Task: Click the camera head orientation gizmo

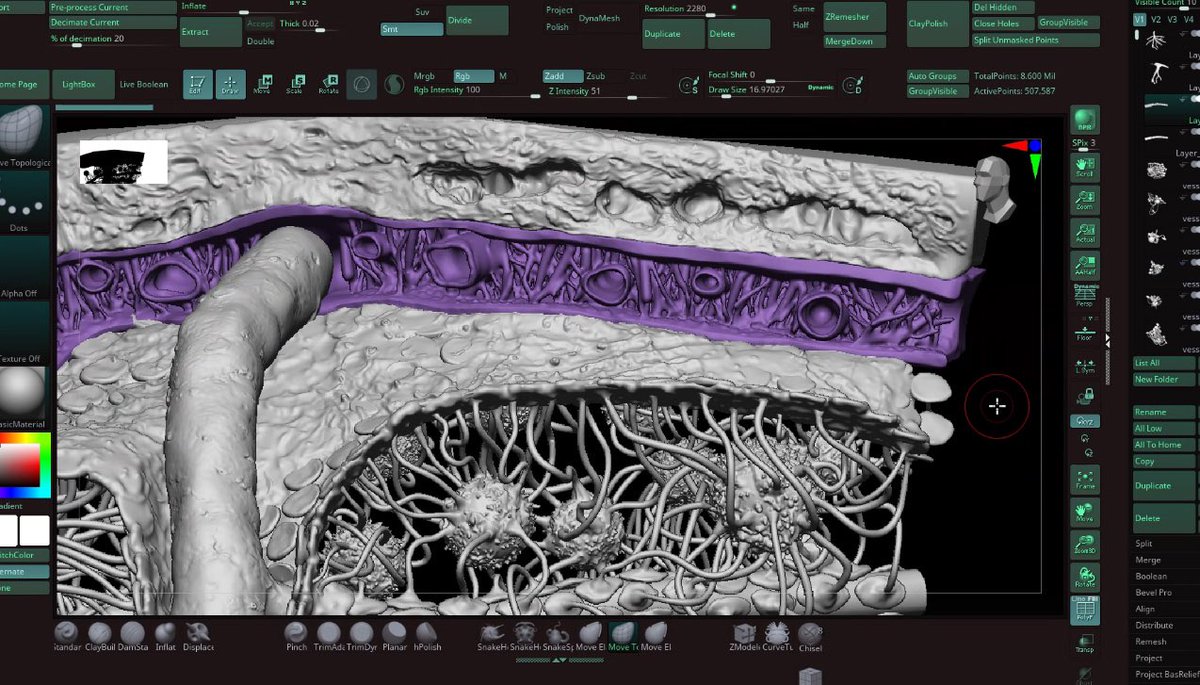Action: pos(995,189)
